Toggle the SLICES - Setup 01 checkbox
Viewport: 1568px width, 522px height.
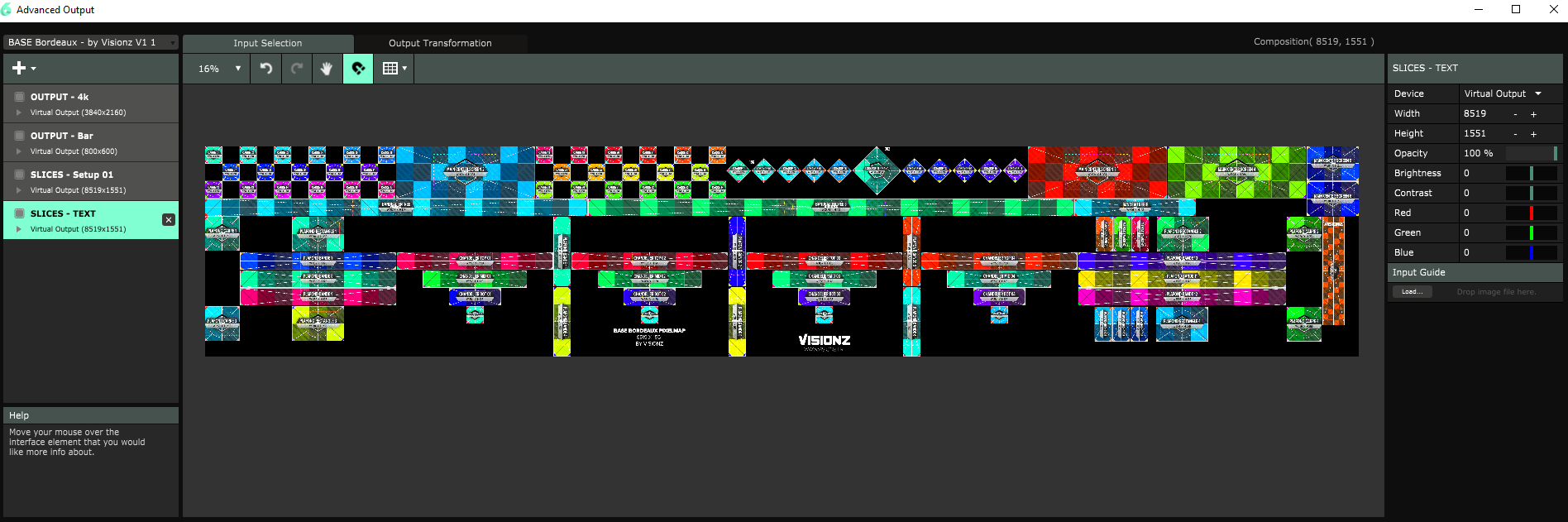pyautogui.click(x=20, y=175)
